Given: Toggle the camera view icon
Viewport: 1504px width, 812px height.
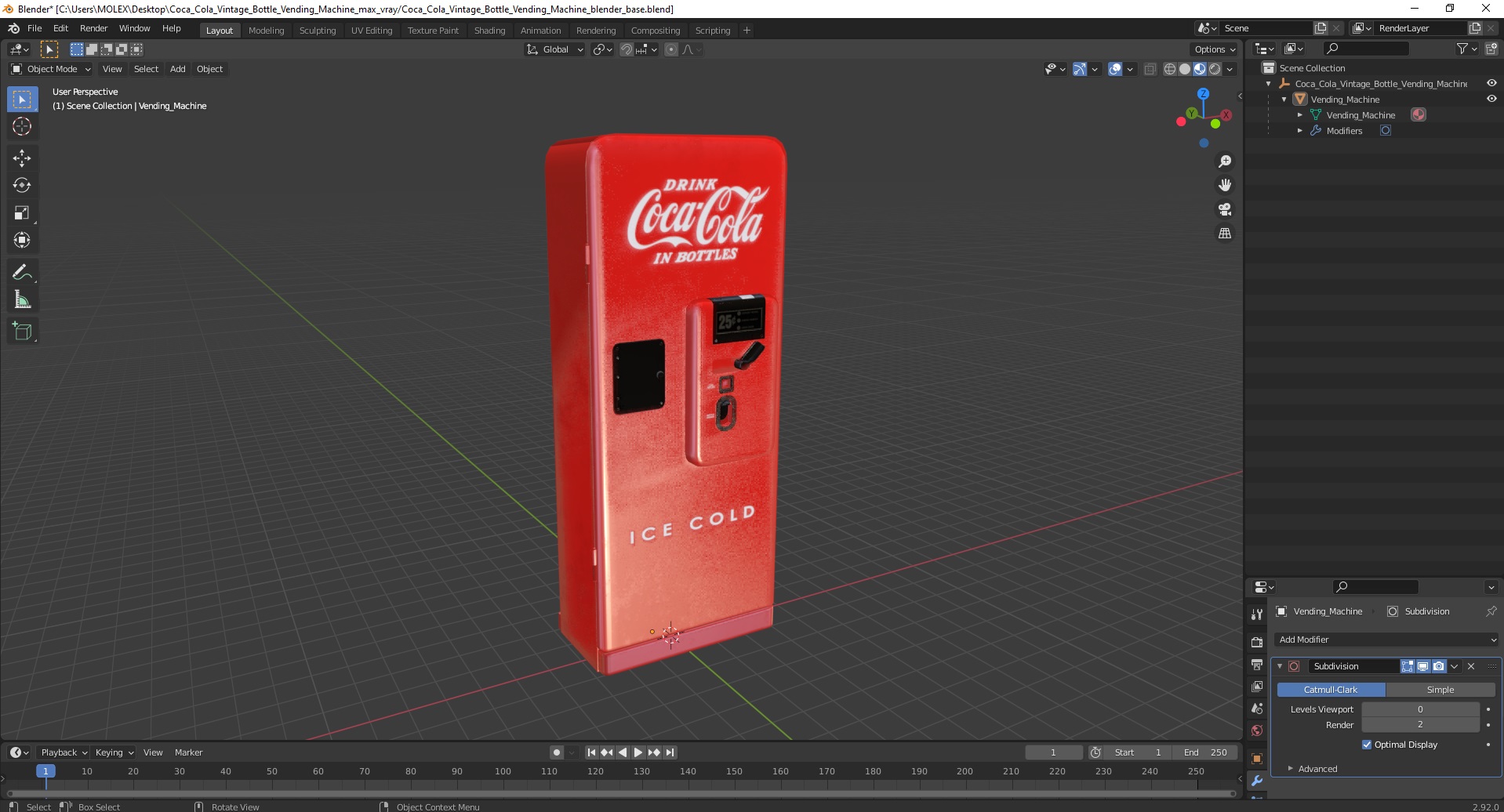Looking at the screenshot, I should (x=1224, y=209).
